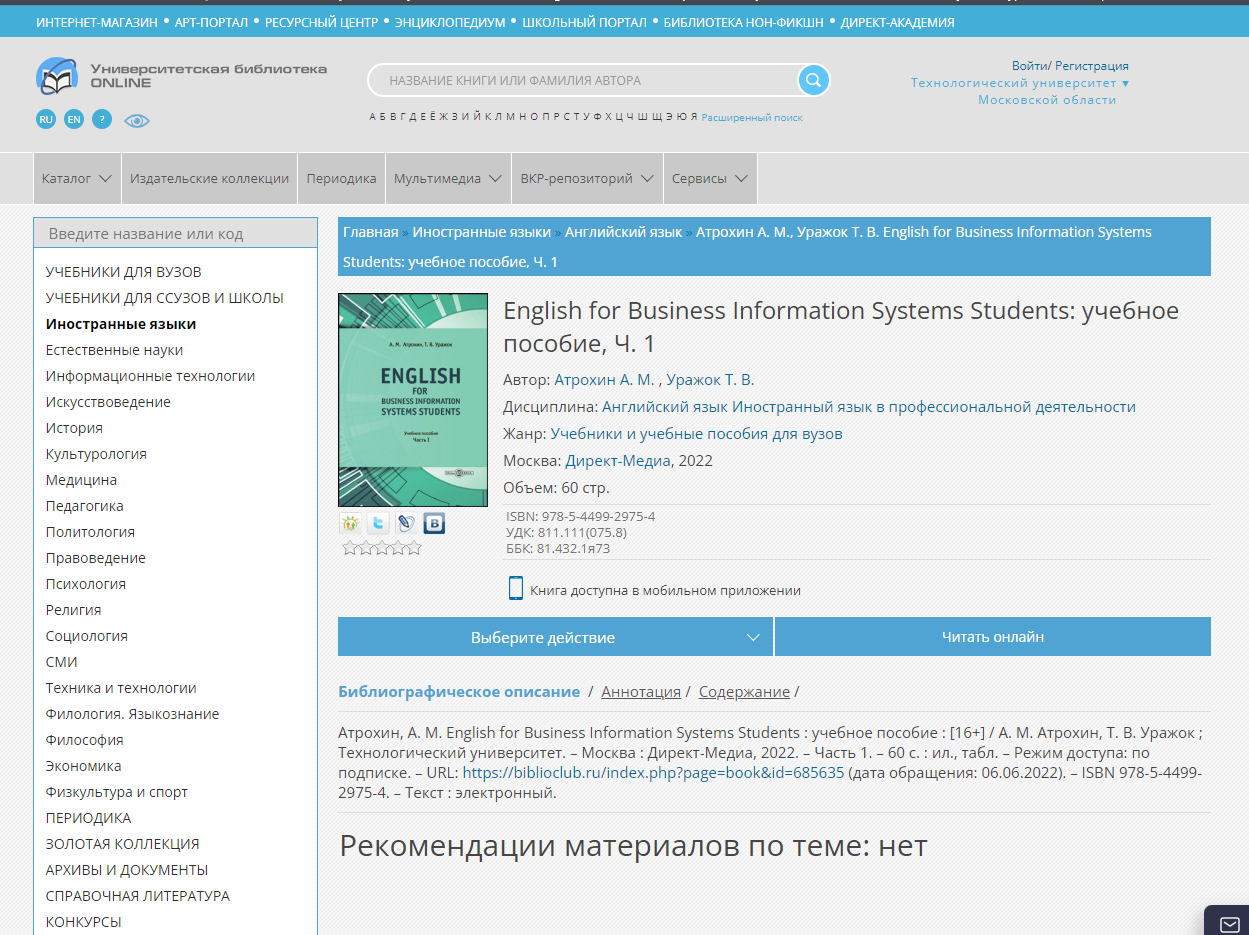This screenshot has width=1249, height=935.
Task: Select the Библиографическое описание tab
Action: coord(459,692)
